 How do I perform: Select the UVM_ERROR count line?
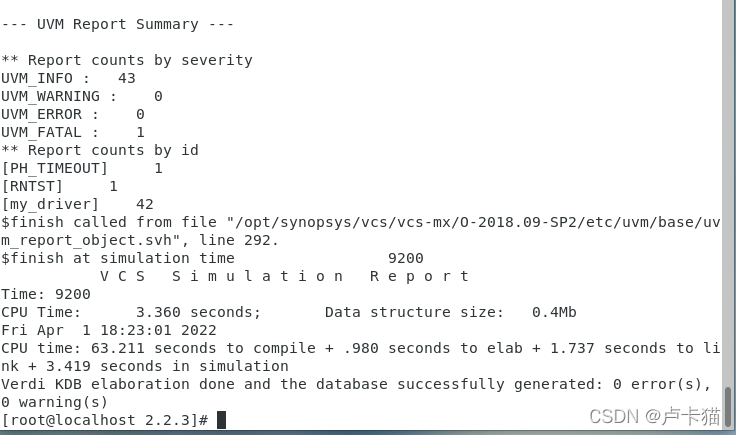72,114
